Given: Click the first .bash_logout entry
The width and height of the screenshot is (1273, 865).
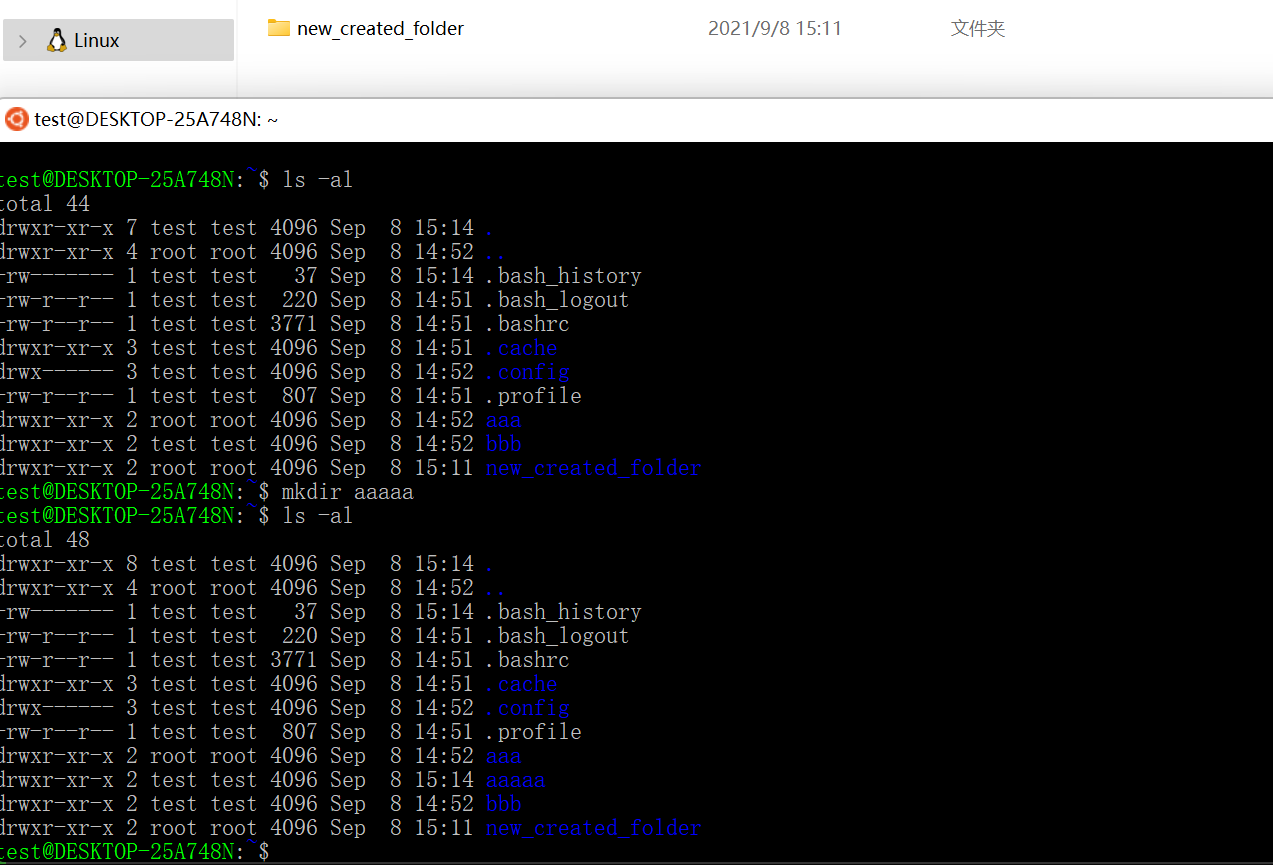Looking at the screenshot, I should pos(558,300).
